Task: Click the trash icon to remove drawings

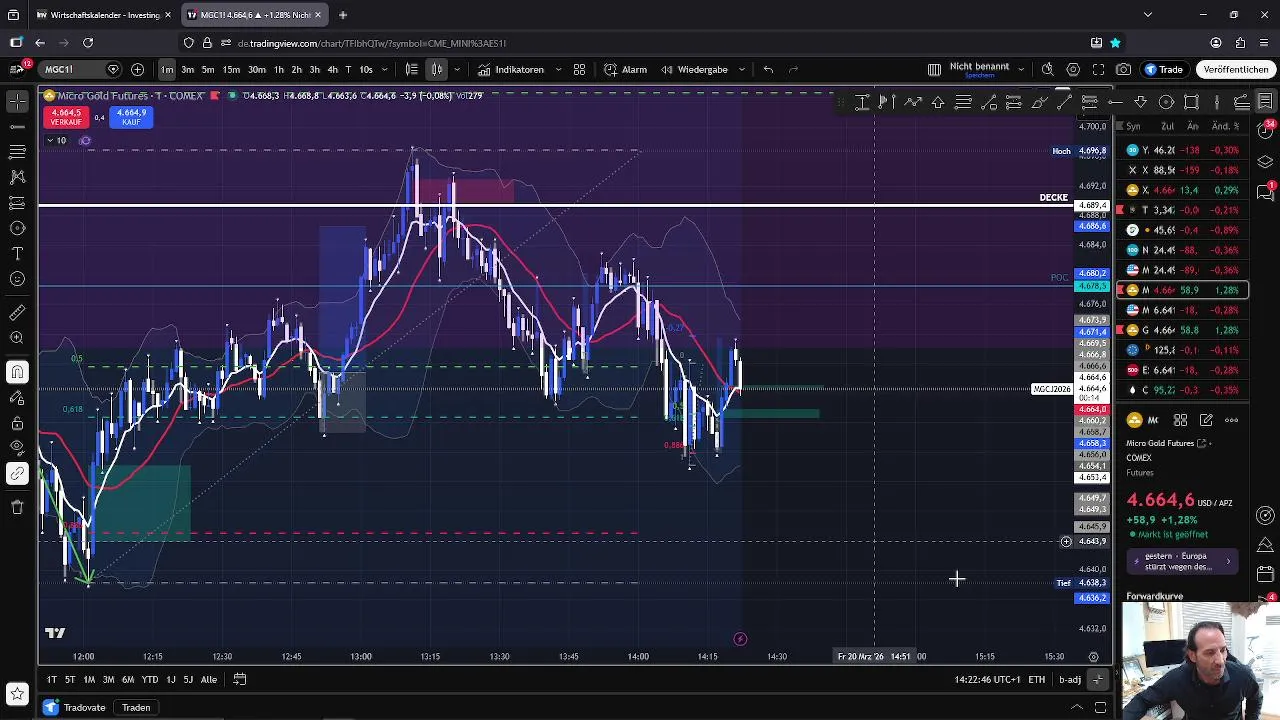Action: (17, 507)
